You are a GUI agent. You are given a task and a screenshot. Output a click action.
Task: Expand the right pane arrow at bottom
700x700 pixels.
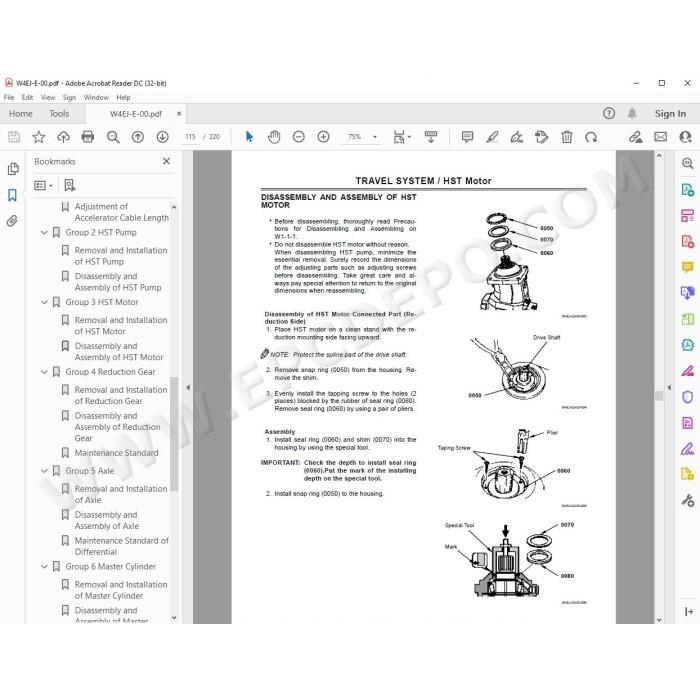[688, 612]
